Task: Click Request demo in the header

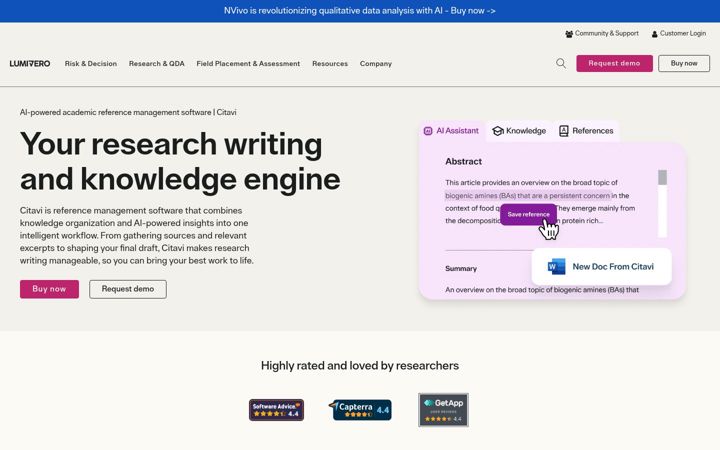Action: pyautogui.click(x=614, y=63)
